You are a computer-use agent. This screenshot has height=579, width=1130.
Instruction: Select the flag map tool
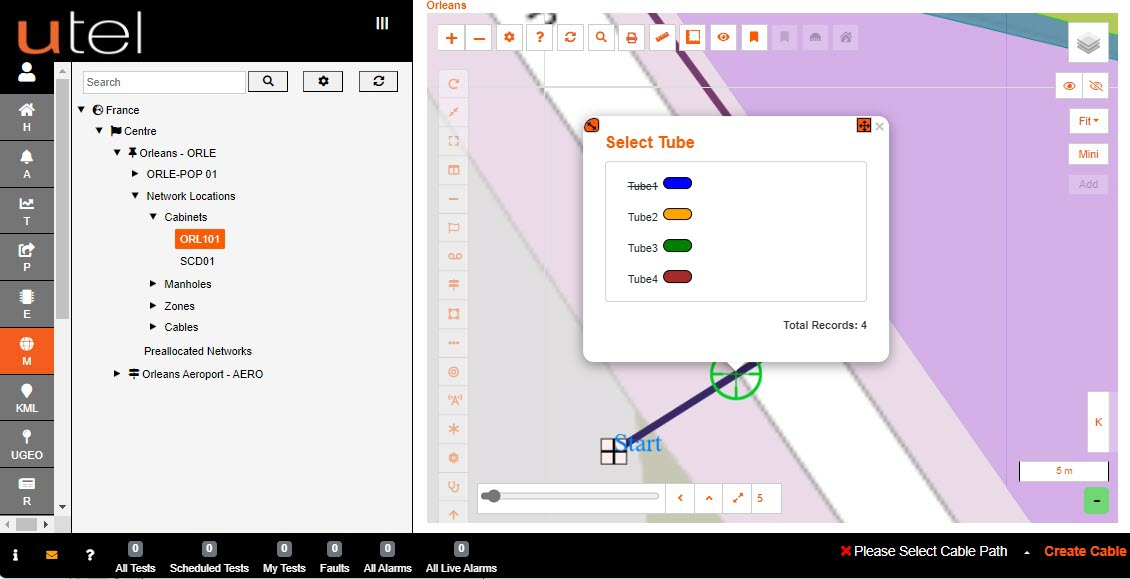pyautogui.click(x=454, y=228)
